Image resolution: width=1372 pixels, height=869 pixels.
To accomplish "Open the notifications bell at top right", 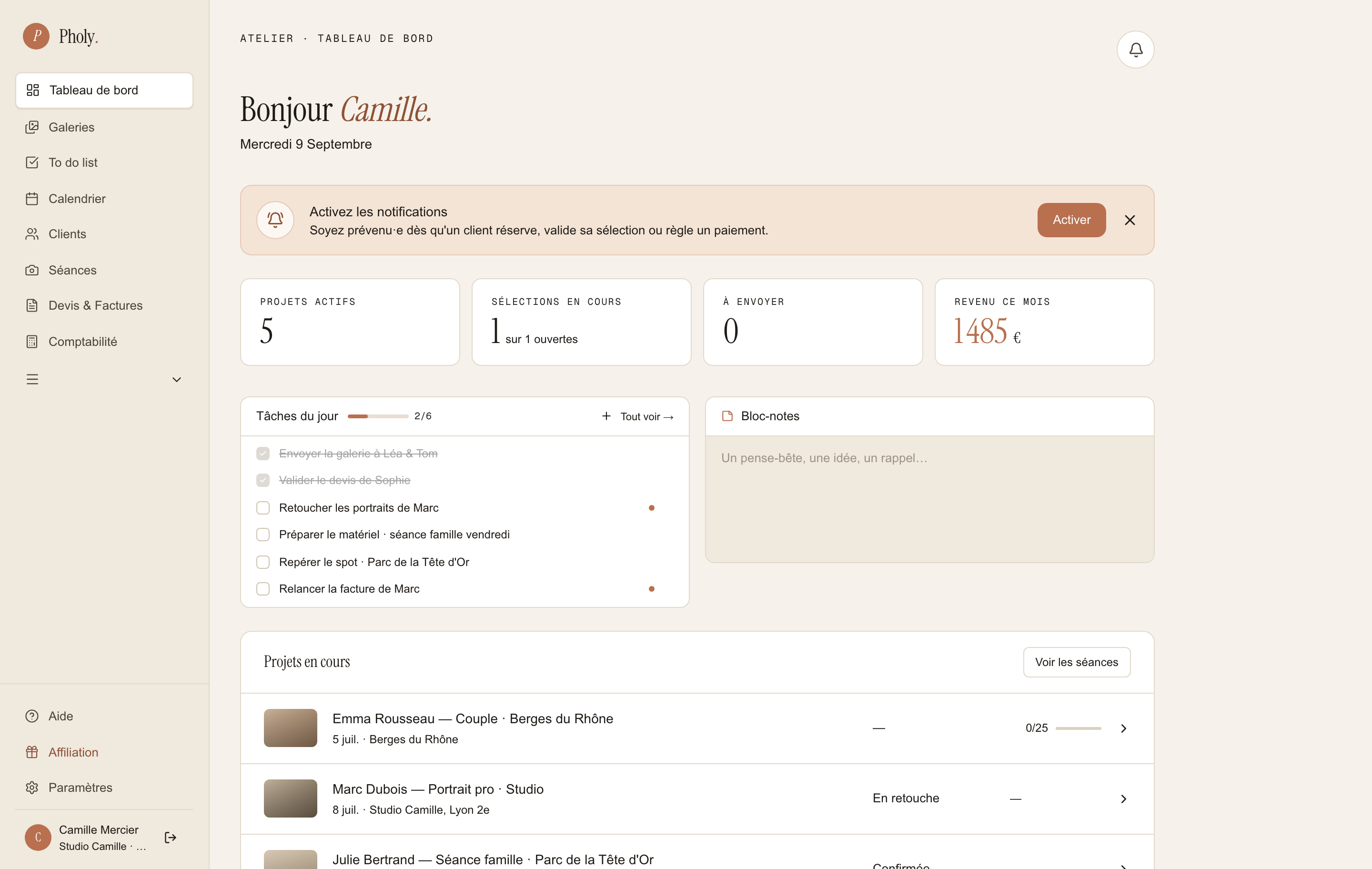I will pos(1135,50).
